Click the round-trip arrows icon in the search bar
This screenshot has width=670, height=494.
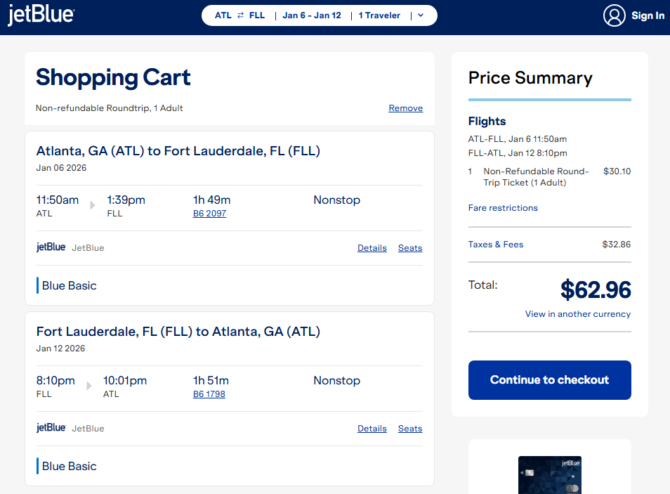[240, 16]
